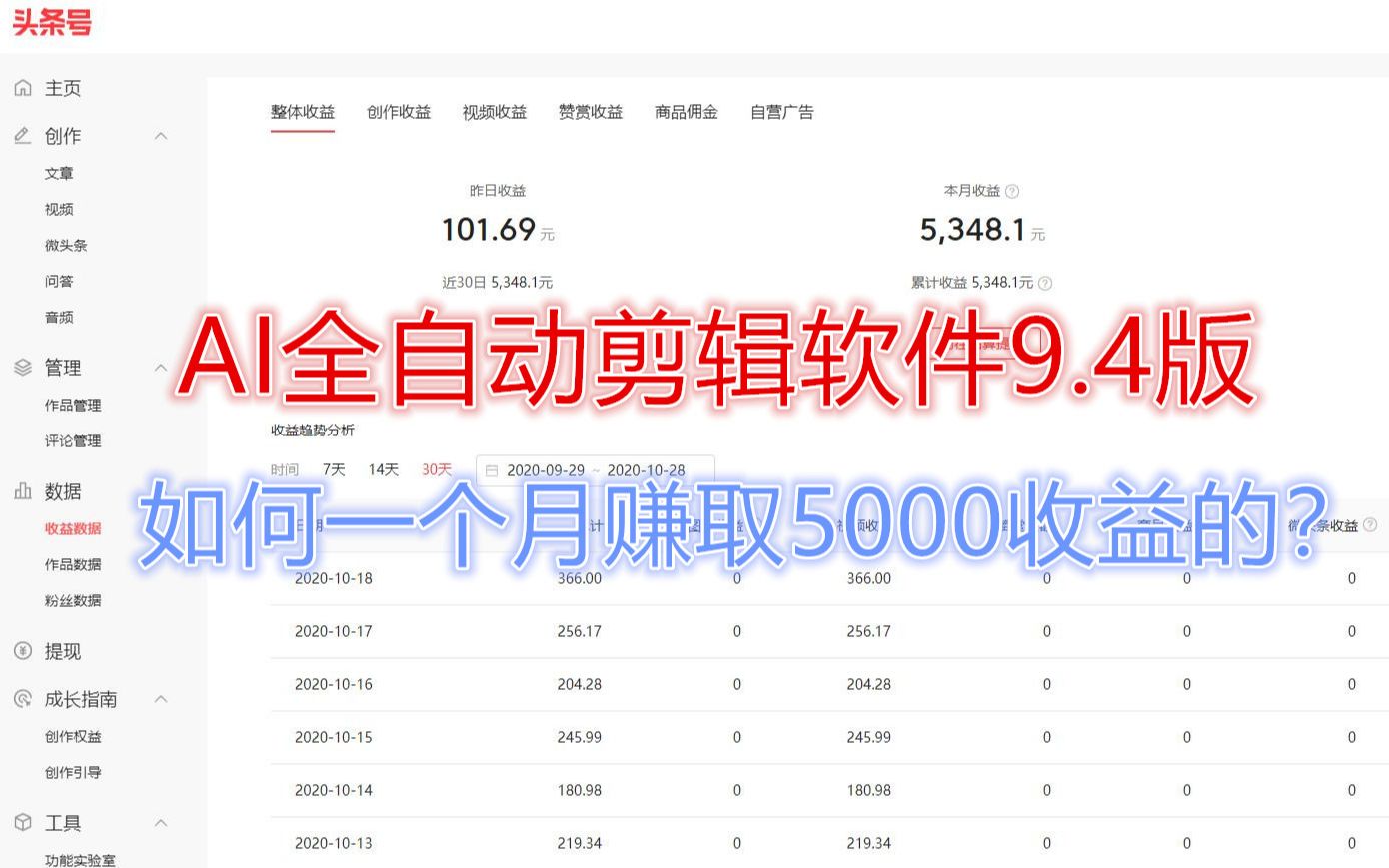
Task: Open 主页 in sidebar
Action: [63, 88]
